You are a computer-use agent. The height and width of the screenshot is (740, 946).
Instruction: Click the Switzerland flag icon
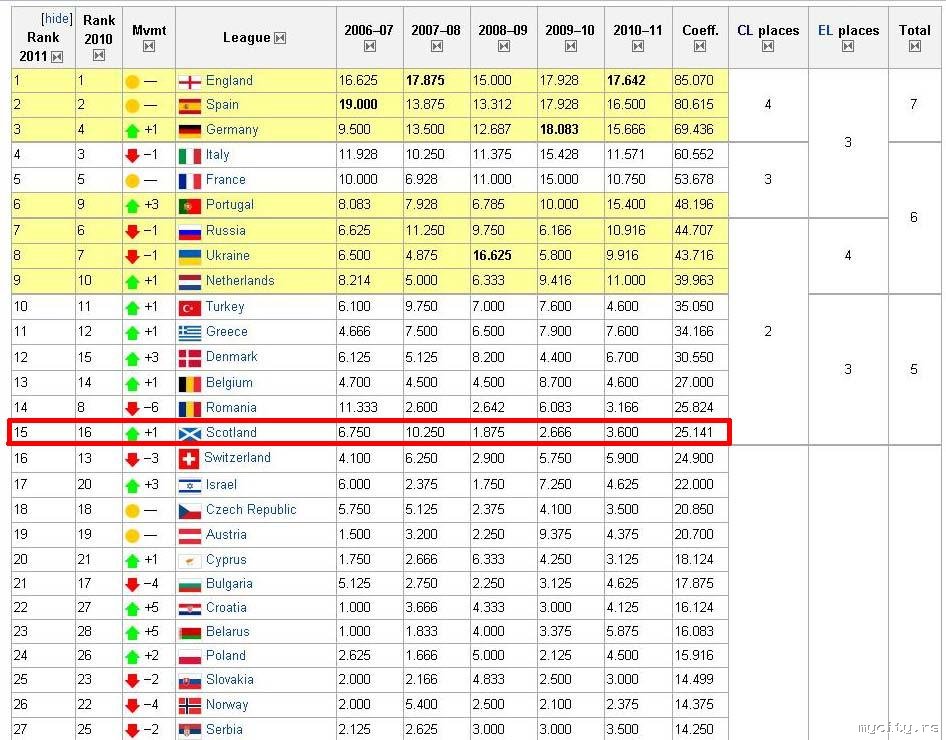(189, 459)
